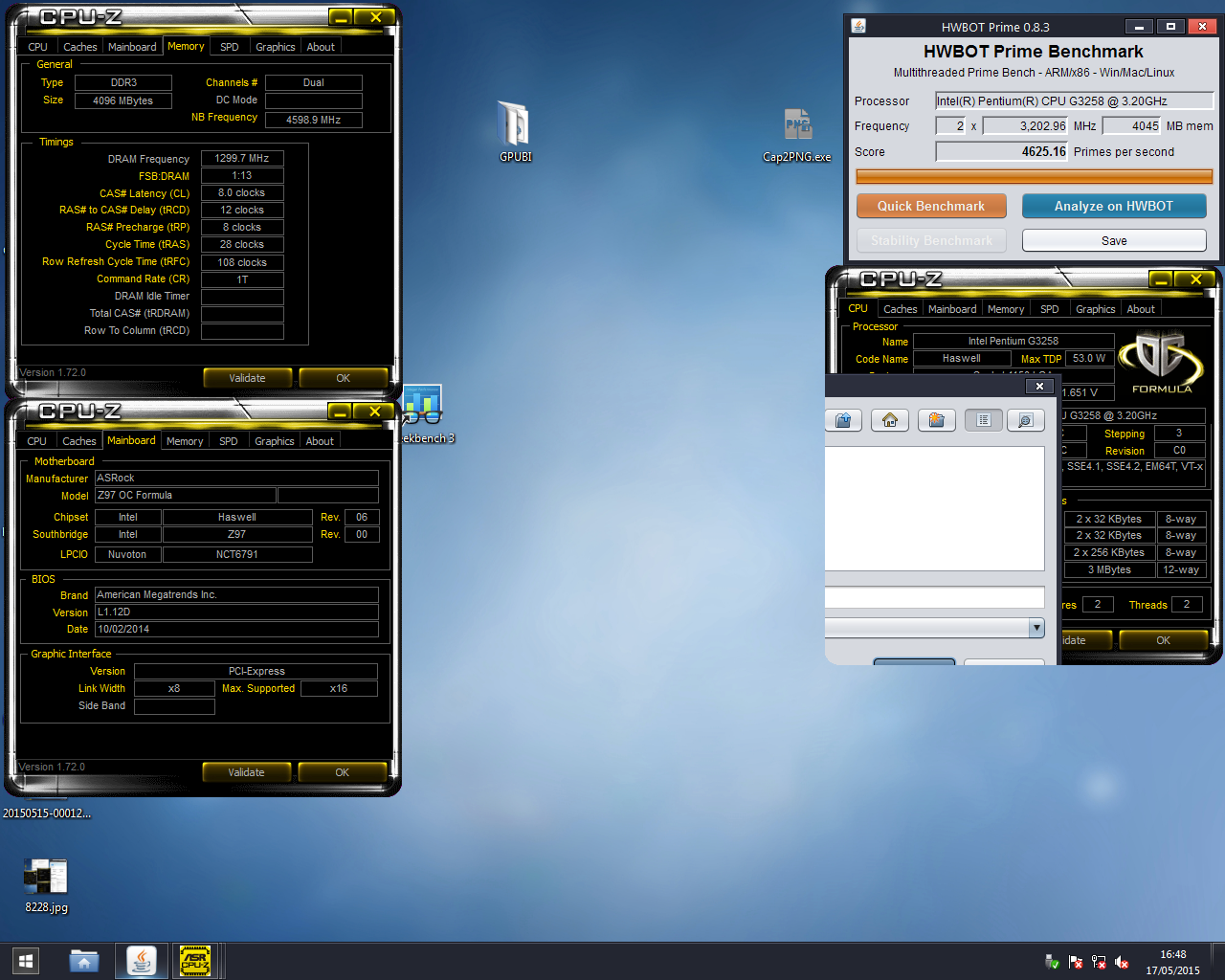Minimize the Memory CPU-Z window
Screen dimensions: 1225x980
[341, 17]
